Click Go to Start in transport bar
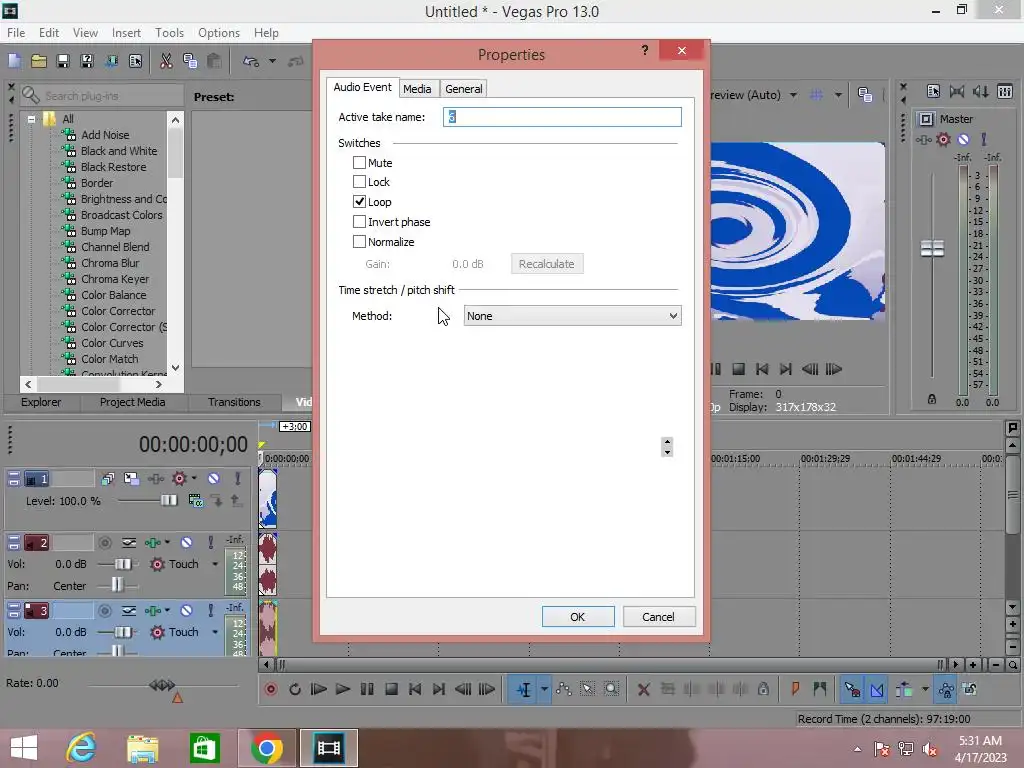 pos(415,689)
